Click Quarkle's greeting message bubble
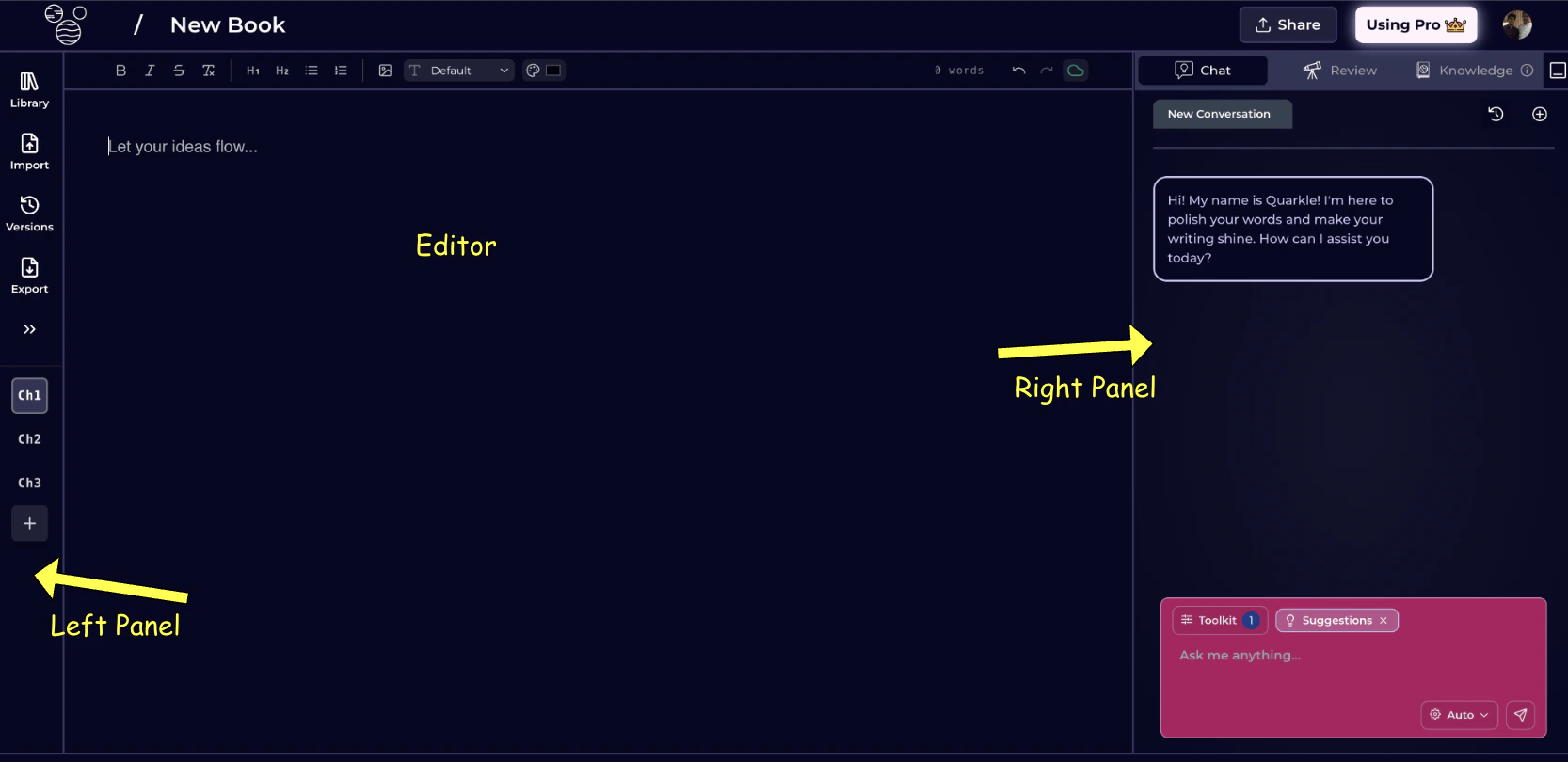Viewport: 1568px width, 762px height. tap(1293, 229)
